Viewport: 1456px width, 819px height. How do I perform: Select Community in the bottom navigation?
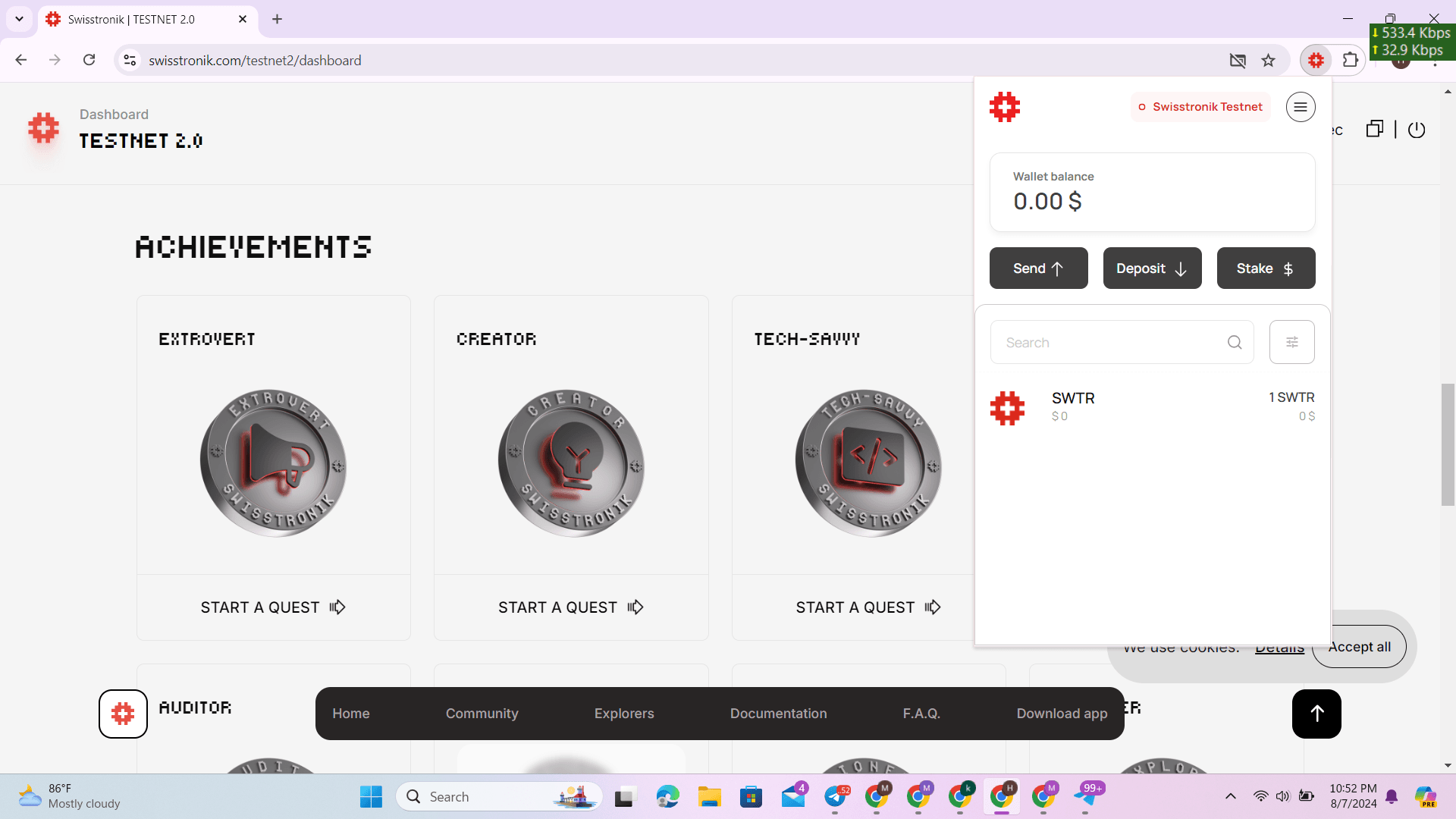click(482, 714)
